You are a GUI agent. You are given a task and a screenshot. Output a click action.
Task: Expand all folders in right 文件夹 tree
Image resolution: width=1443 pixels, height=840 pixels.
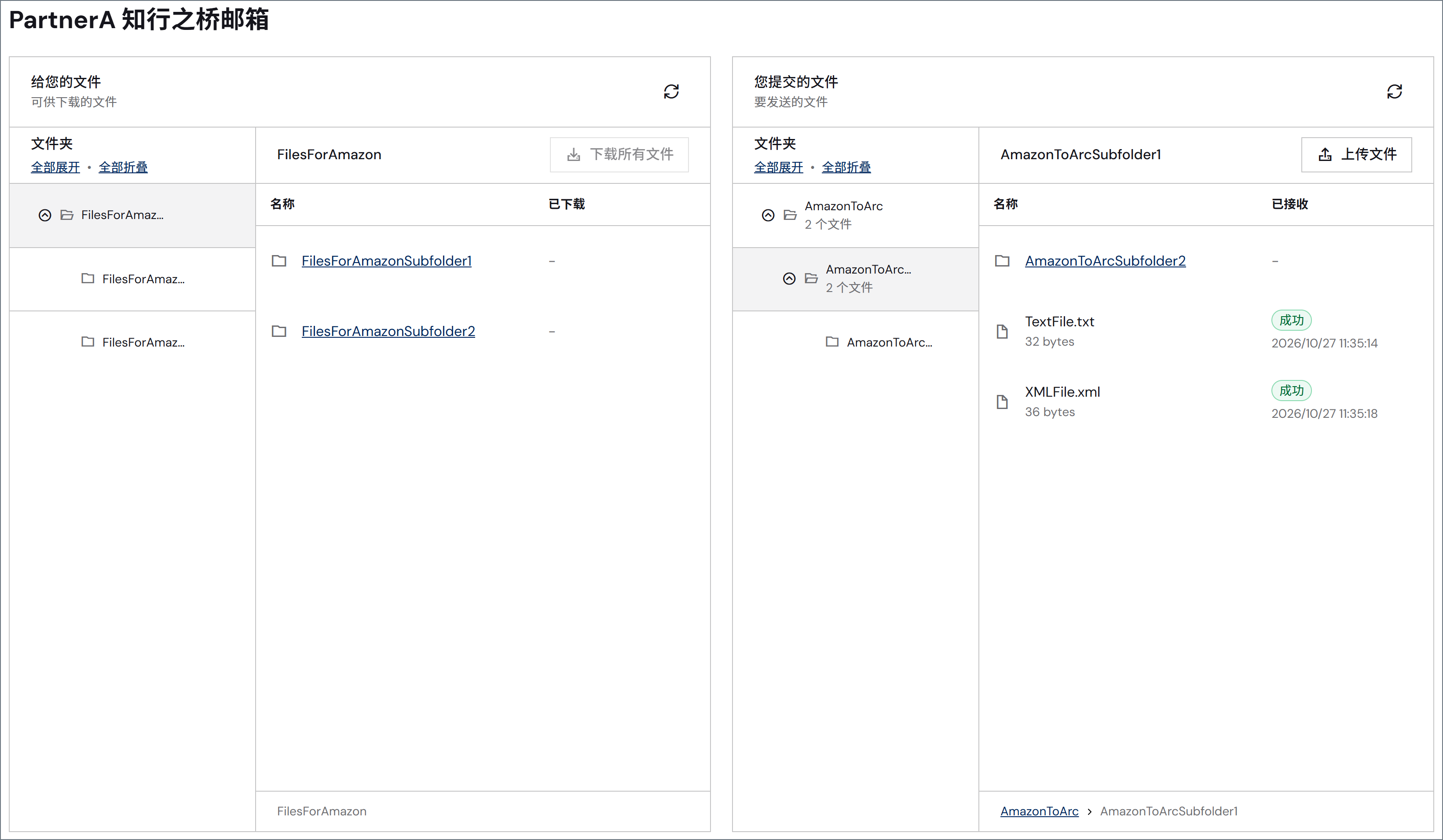point(779,167)
